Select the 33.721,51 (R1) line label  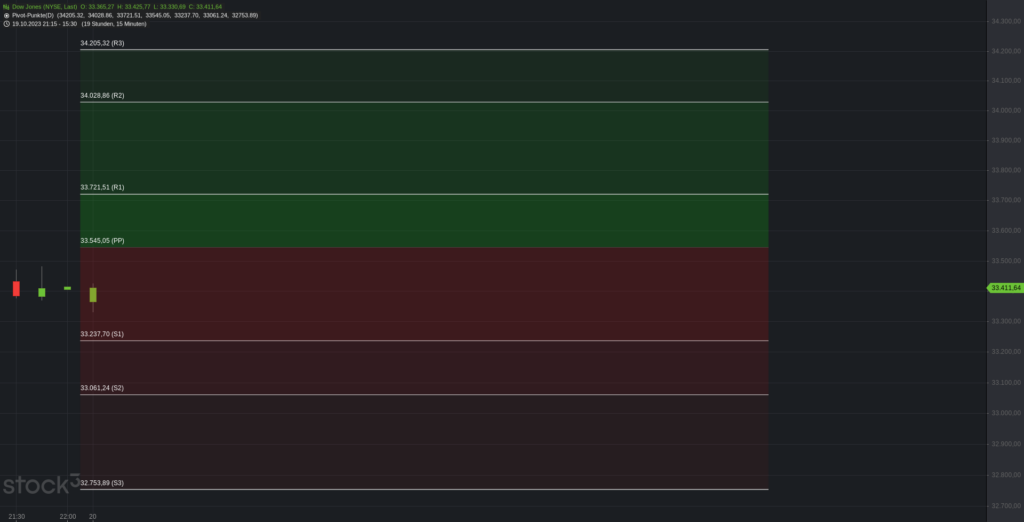pyautogui.click(x=102, y=188)
